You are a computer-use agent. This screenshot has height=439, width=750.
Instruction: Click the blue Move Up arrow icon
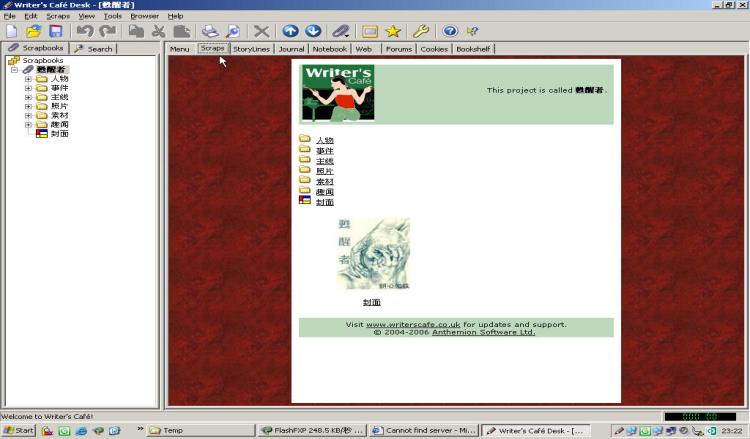(290, 31)
